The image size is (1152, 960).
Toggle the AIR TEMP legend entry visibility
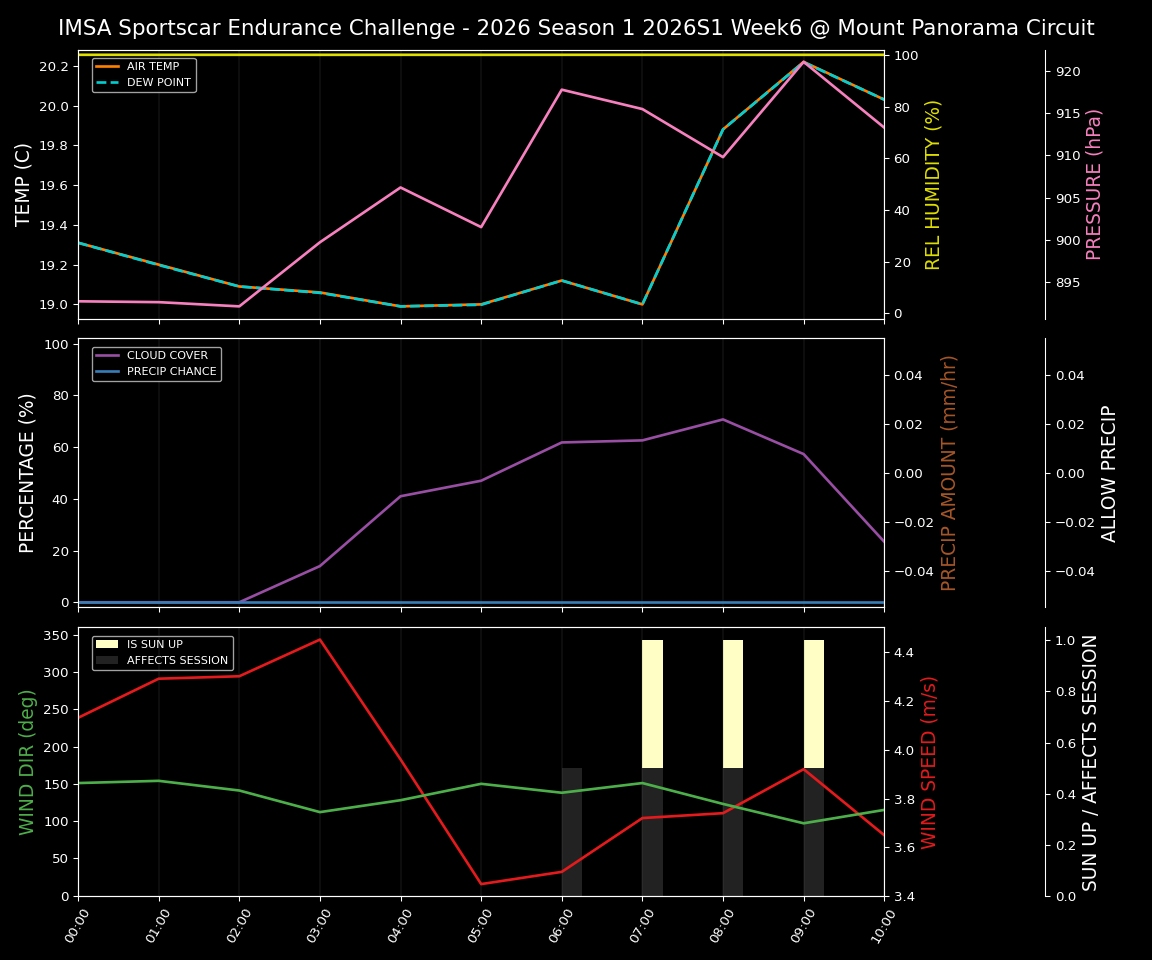pos(152,64)
